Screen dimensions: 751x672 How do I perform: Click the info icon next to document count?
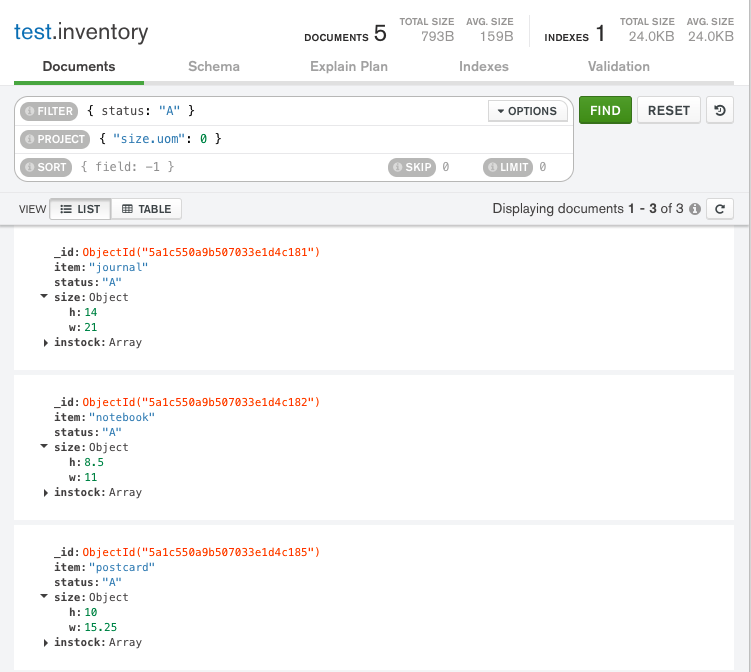pyautogui.click(x=694, y=209)
